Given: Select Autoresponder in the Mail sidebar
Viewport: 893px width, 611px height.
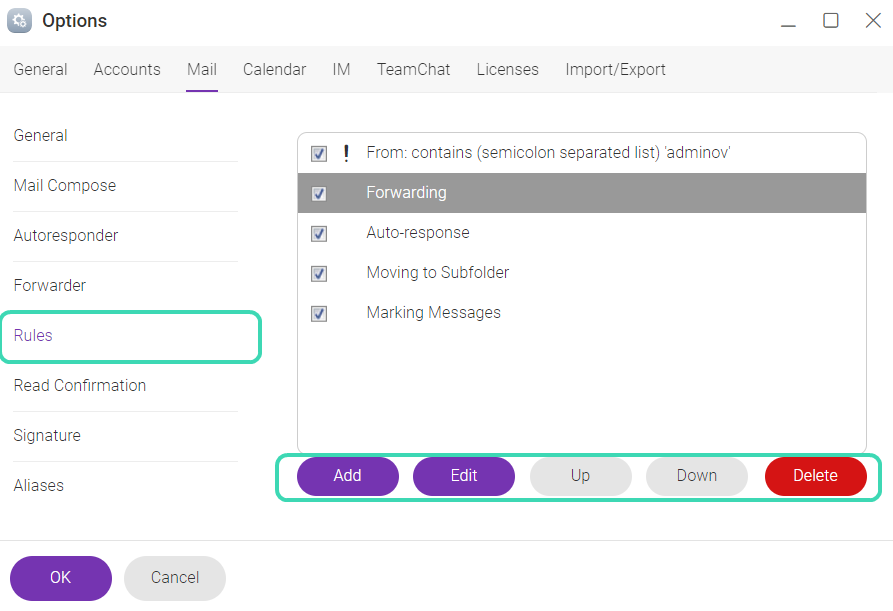Looking at the screenshot, I should 66,235.
